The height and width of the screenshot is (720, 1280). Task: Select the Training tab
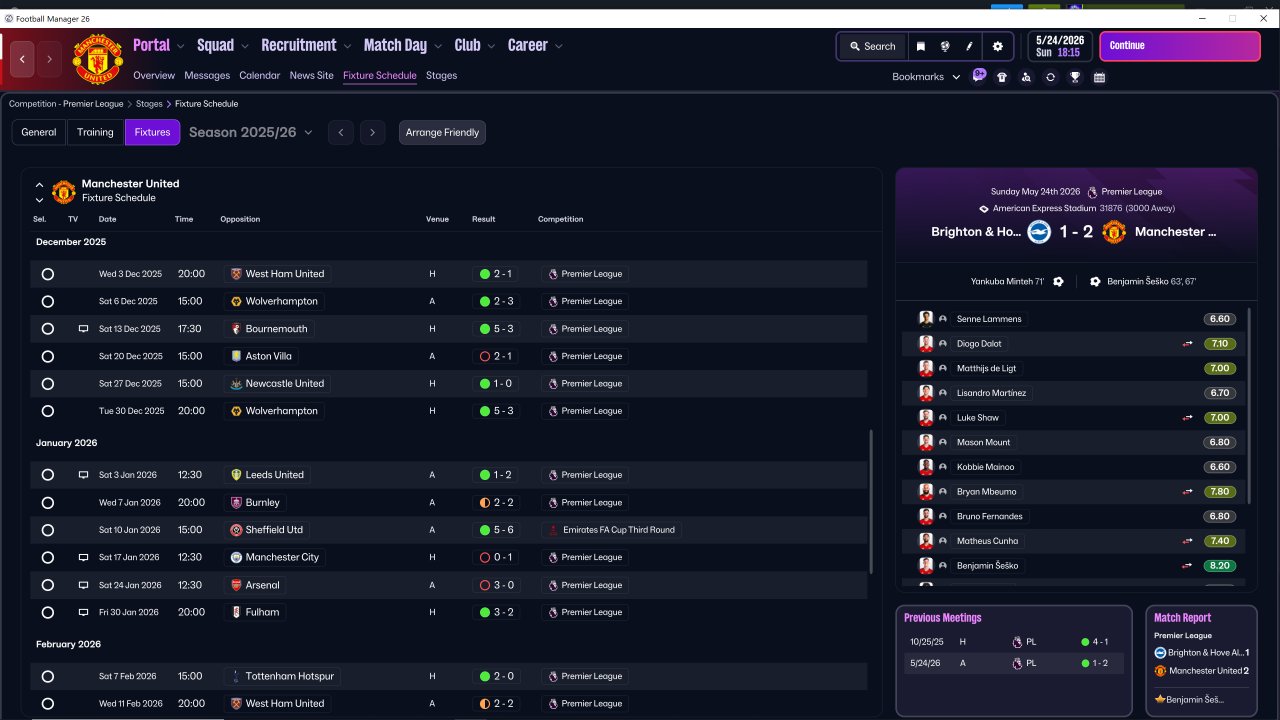pyautogui.click(x=95, y=132)
